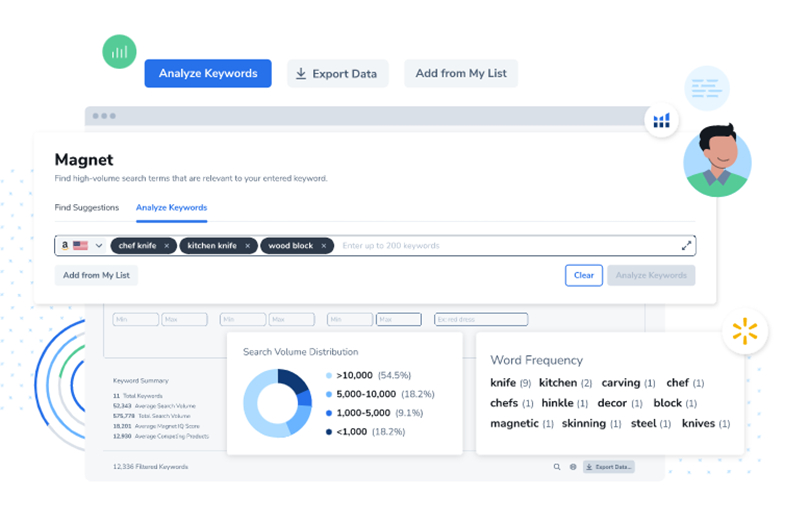809x520 pixels.
Task: Click the wood block keyword chip
Action: tap(297, 246)
